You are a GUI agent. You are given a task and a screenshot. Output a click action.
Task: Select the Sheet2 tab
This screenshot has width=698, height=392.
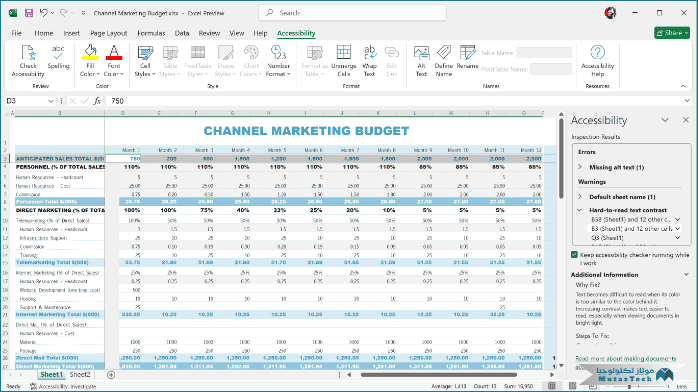point(80,375)
